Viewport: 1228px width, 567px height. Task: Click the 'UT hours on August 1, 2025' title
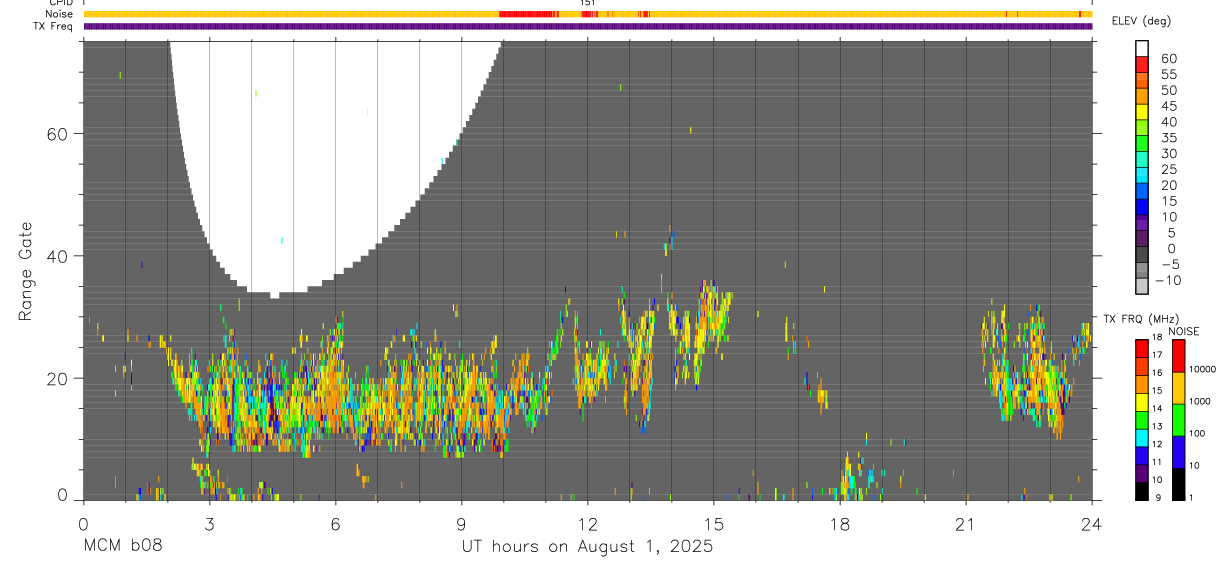pyautogui.click(x=587, y=547)
